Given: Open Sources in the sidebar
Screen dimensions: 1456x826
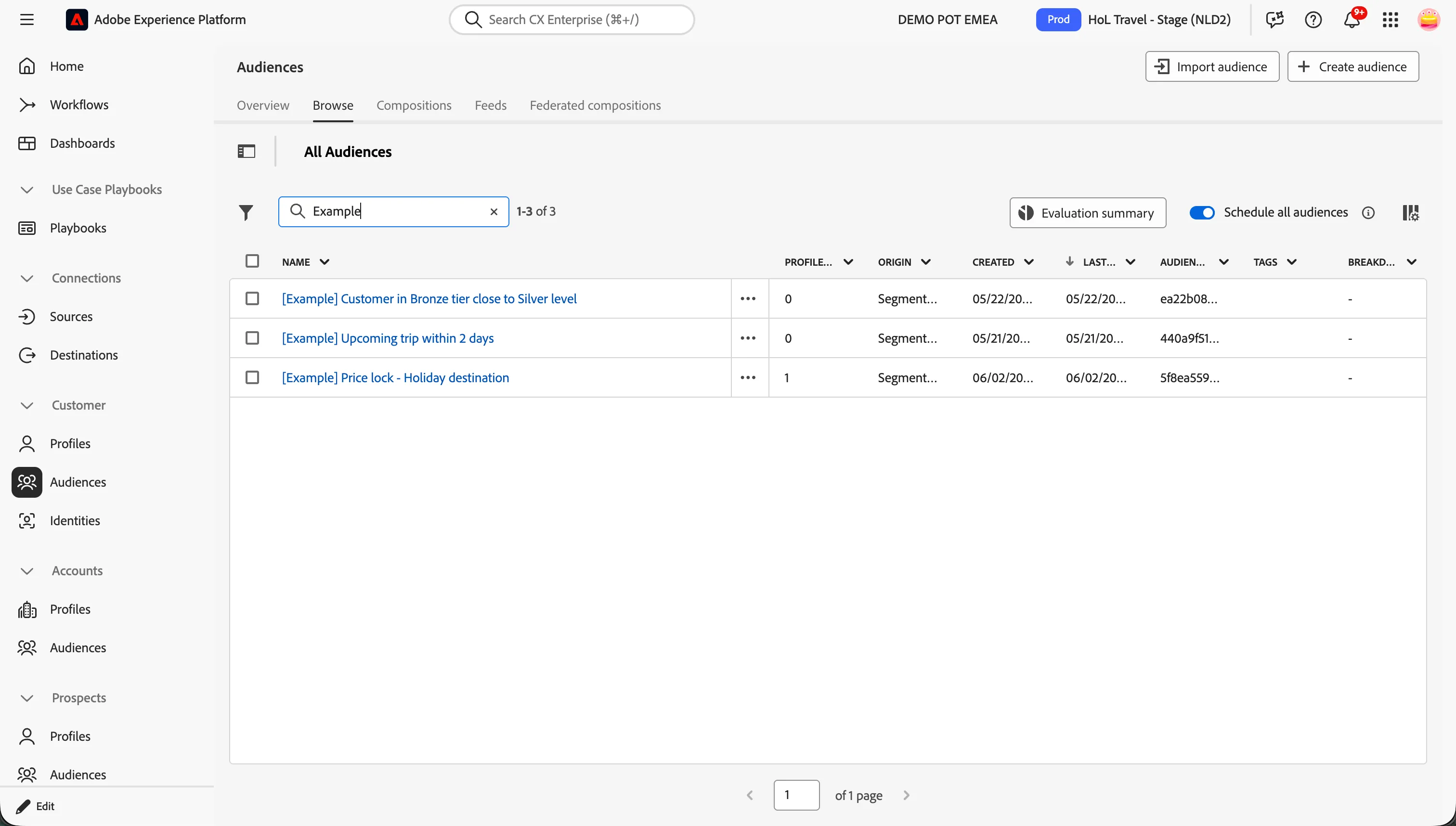Looking at the screenshot, I should pyautogui.click(x=71, y=317).
